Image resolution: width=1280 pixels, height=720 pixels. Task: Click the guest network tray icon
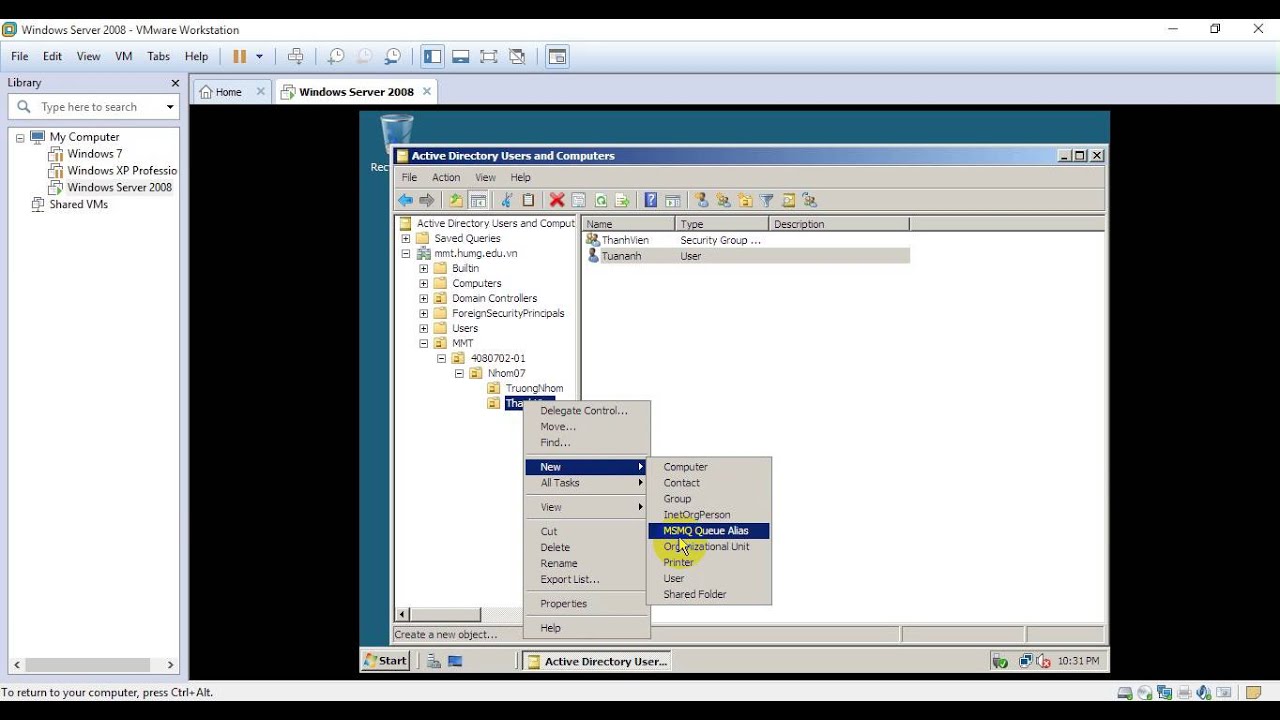[1026, 661]
